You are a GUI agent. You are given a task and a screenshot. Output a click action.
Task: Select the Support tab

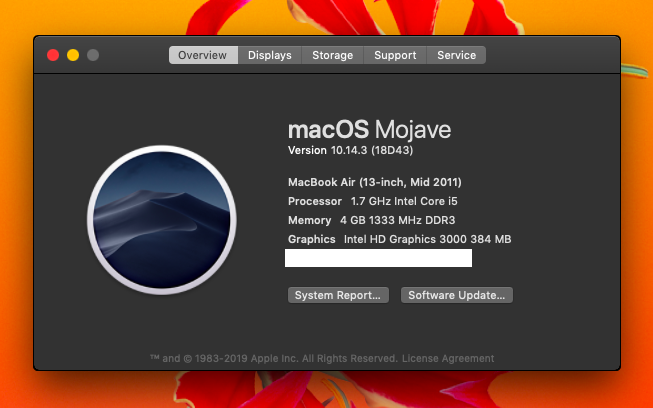pos(395,55)
